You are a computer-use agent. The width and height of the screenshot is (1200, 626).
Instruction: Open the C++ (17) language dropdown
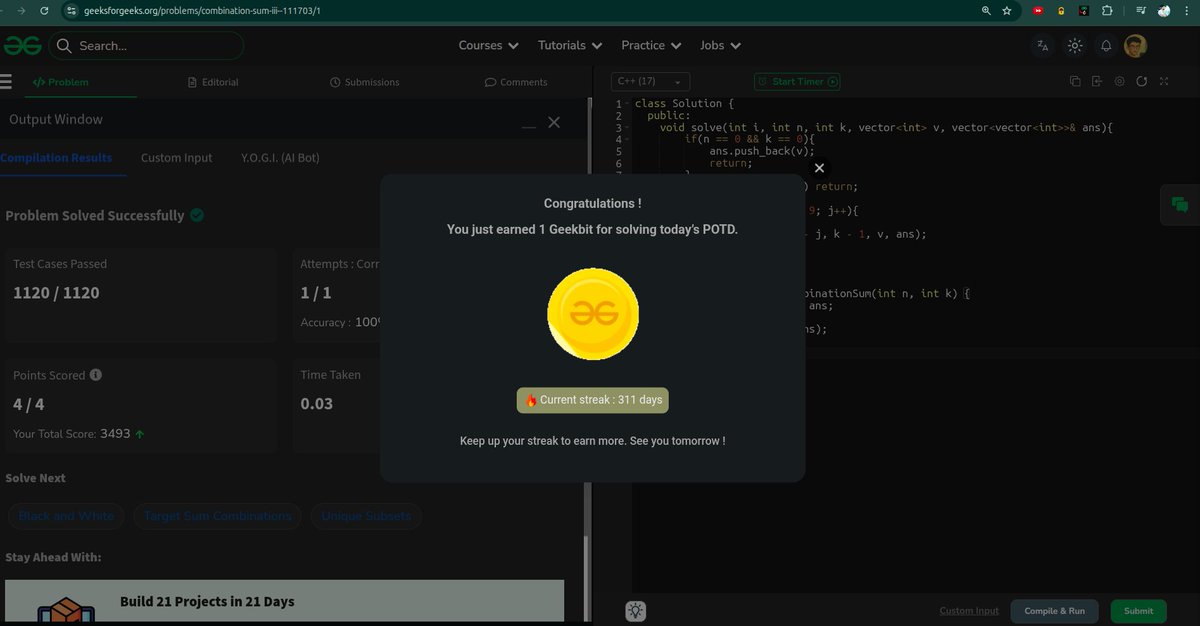(650, 81)
